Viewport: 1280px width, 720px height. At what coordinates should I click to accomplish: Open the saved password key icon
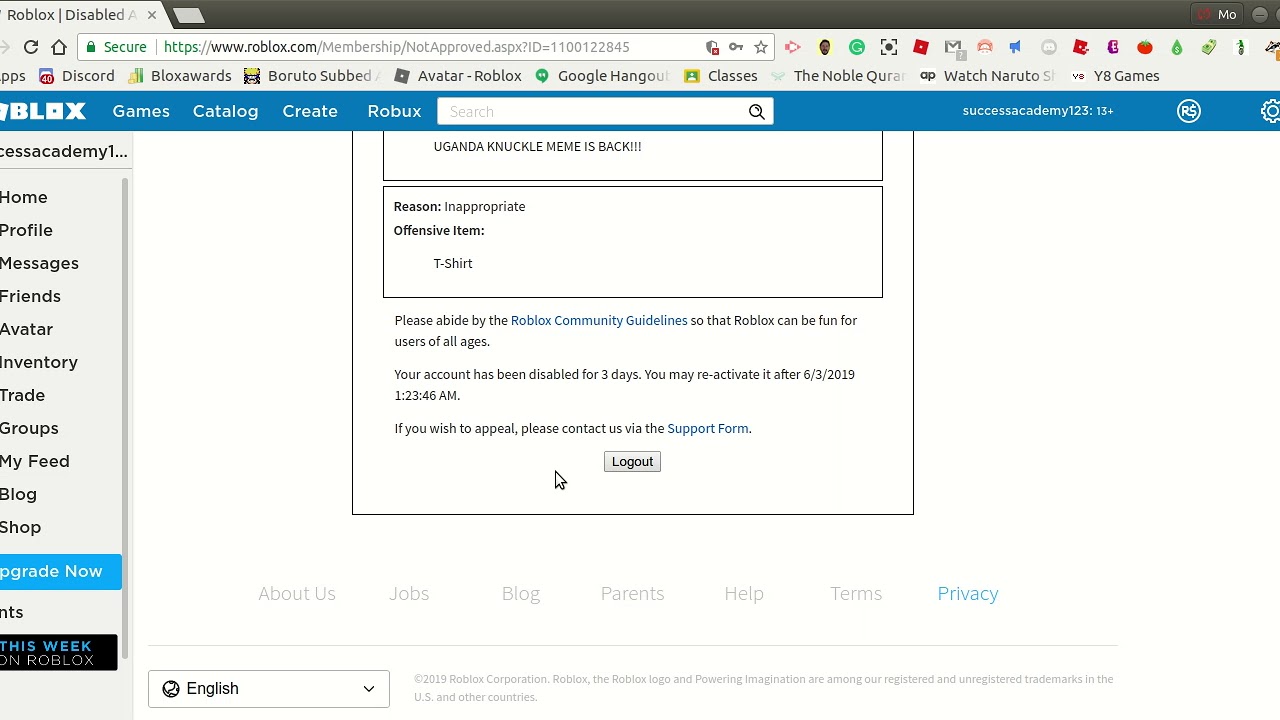[x=736, y=47]
